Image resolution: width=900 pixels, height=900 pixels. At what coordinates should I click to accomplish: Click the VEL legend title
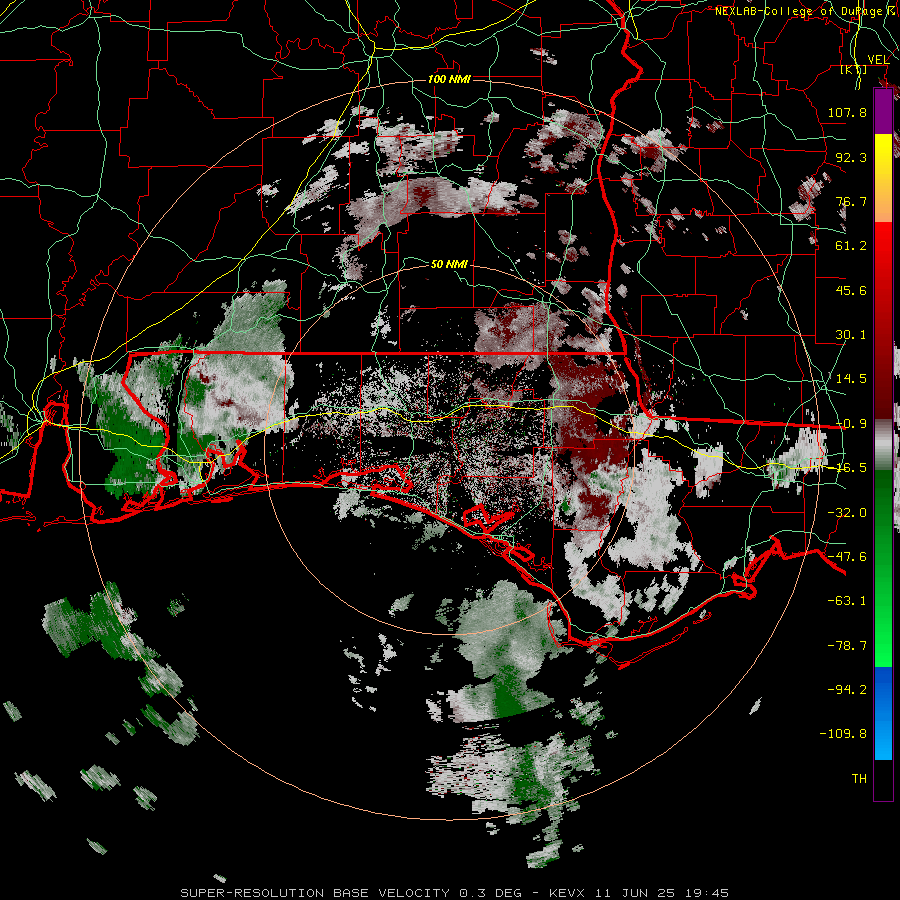pyautogui.click(x=878, y=60)
